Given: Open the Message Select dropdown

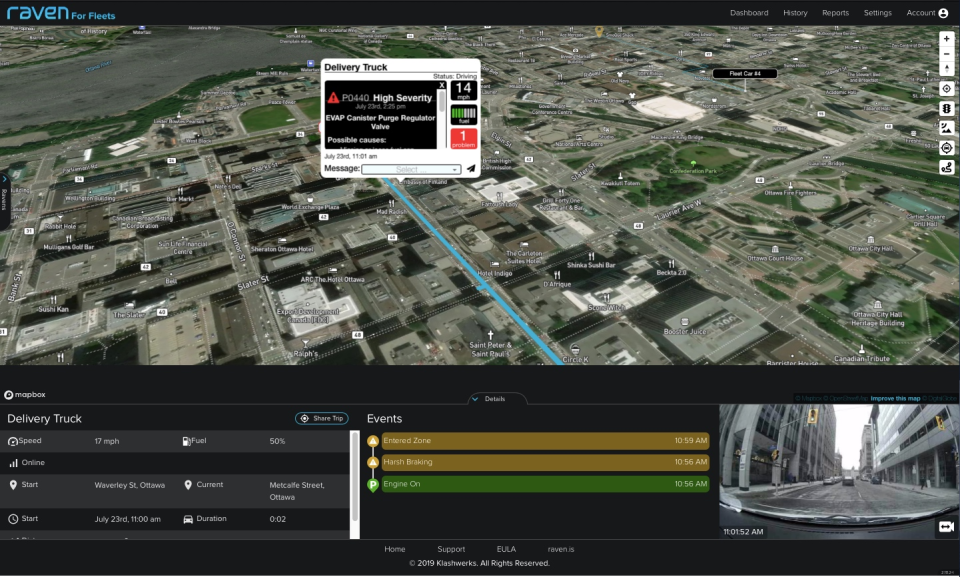Looking at the screenshot, I should (410, 168).
